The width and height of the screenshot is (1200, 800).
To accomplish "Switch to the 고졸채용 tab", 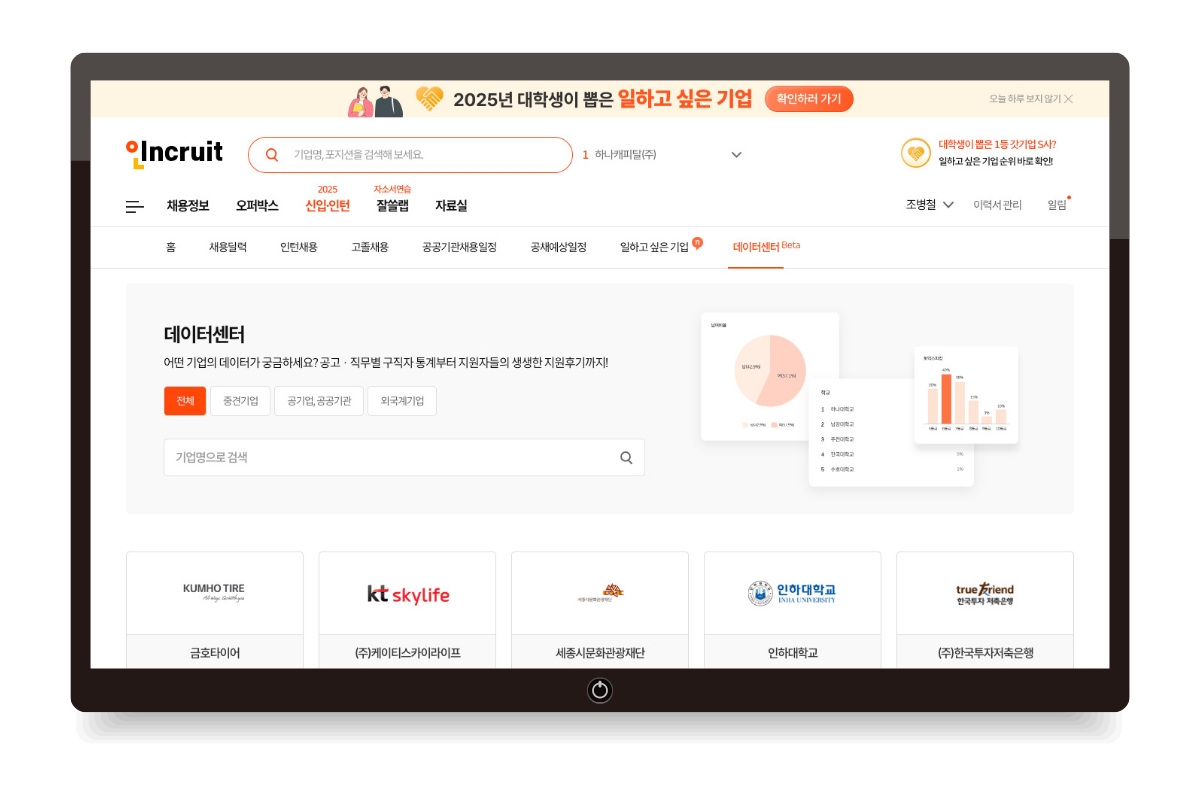I will click(370, 247).
